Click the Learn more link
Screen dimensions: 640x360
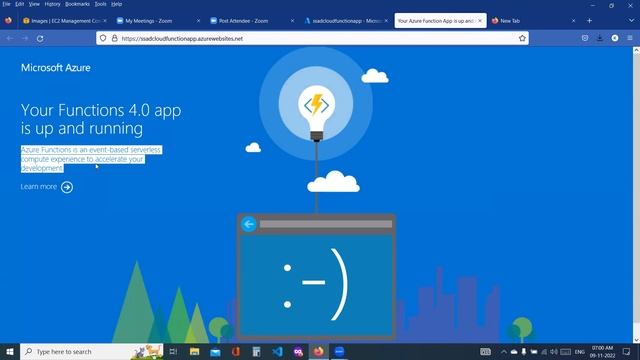pyautogui.click(x=39, y=187)
